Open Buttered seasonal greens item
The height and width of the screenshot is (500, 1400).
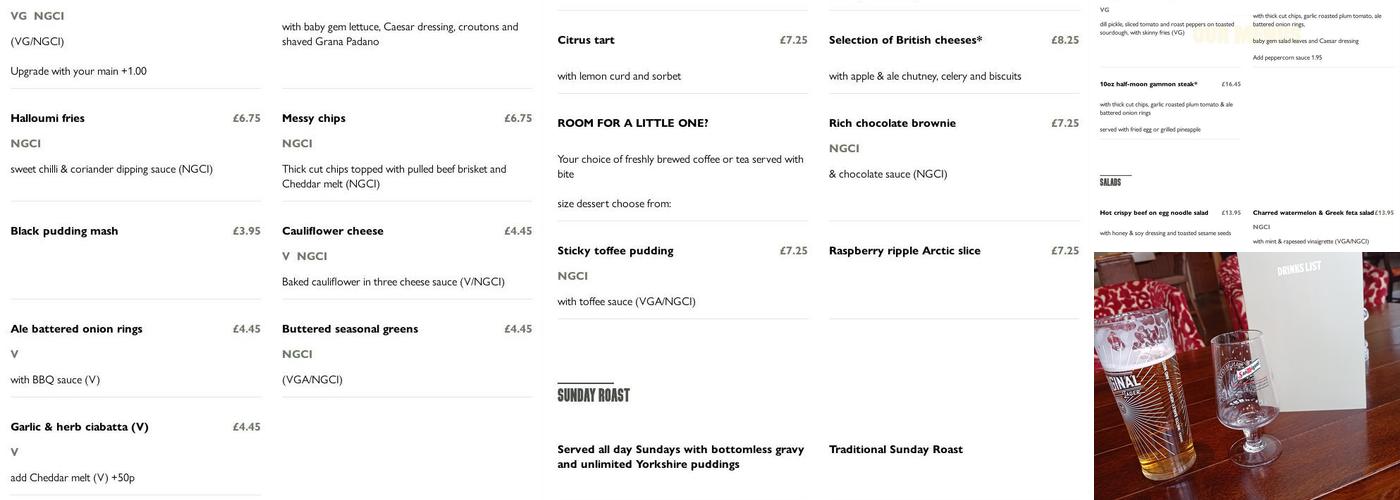(349, 329)
